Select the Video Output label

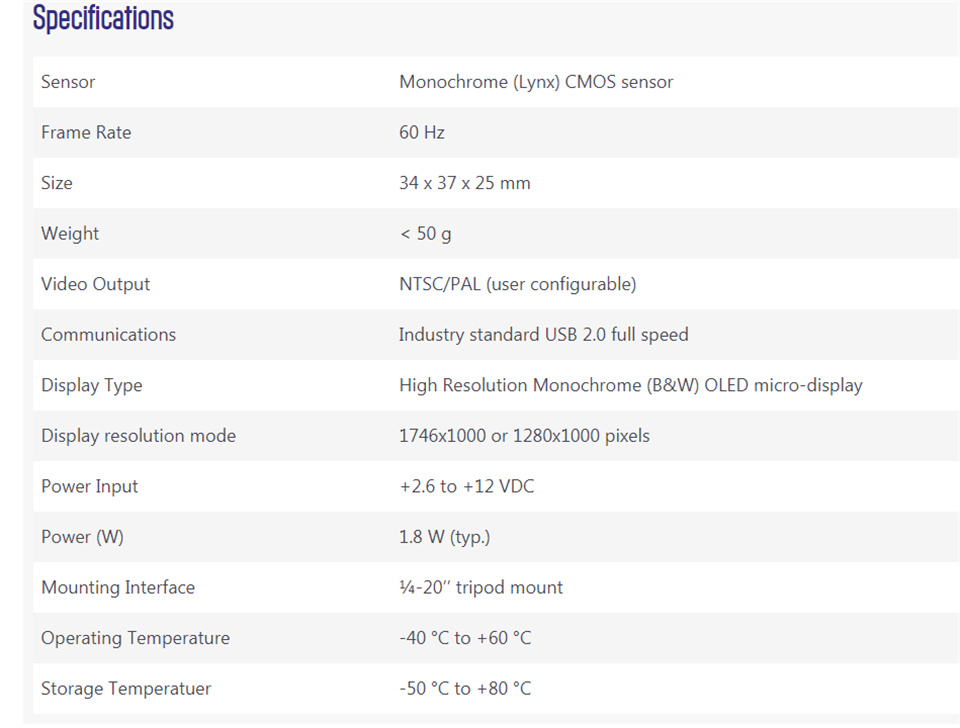96,283
